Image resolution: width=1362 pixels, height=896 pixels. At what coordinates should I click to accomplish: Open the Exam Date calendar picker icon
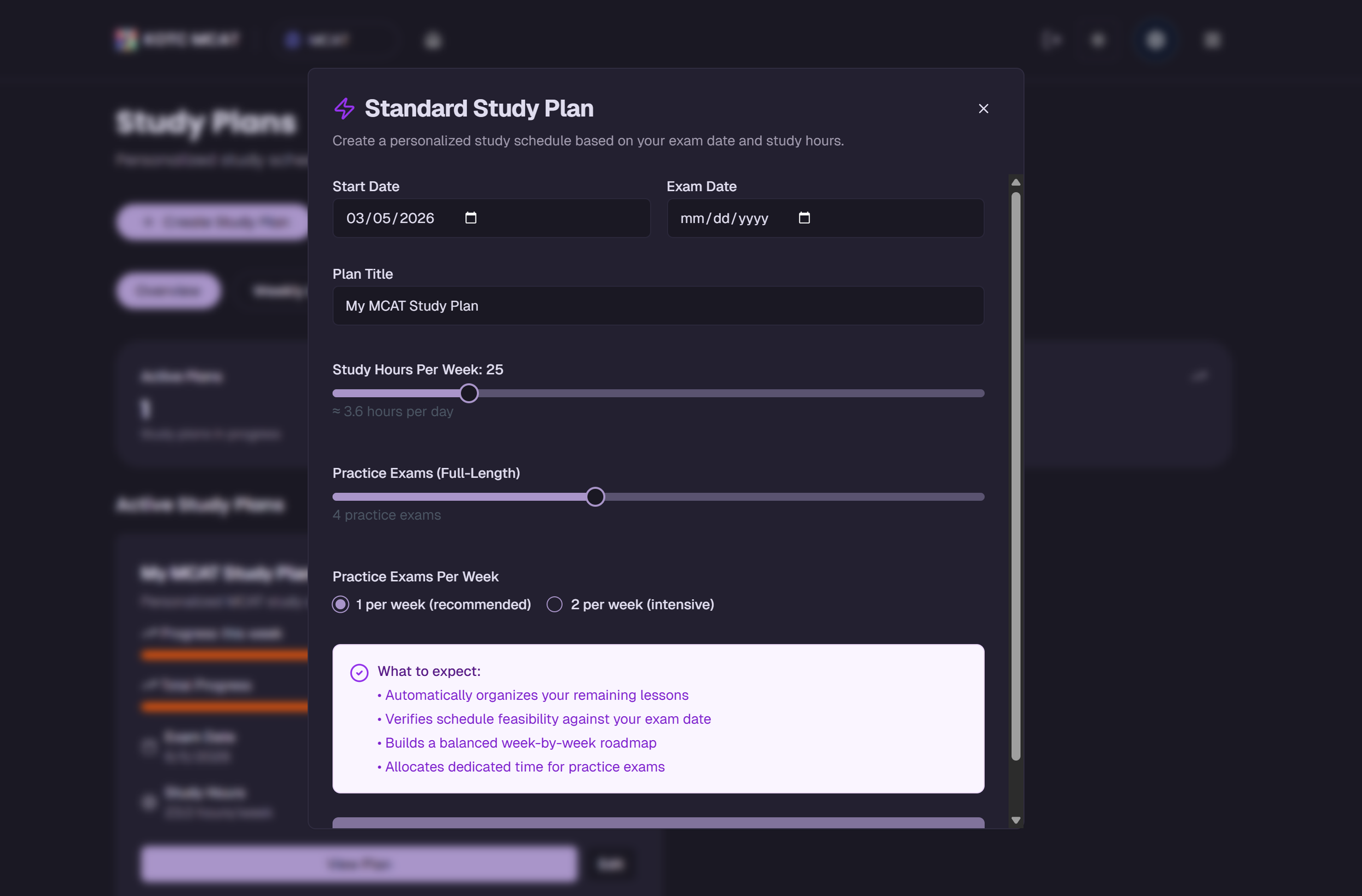pos(804,218)
